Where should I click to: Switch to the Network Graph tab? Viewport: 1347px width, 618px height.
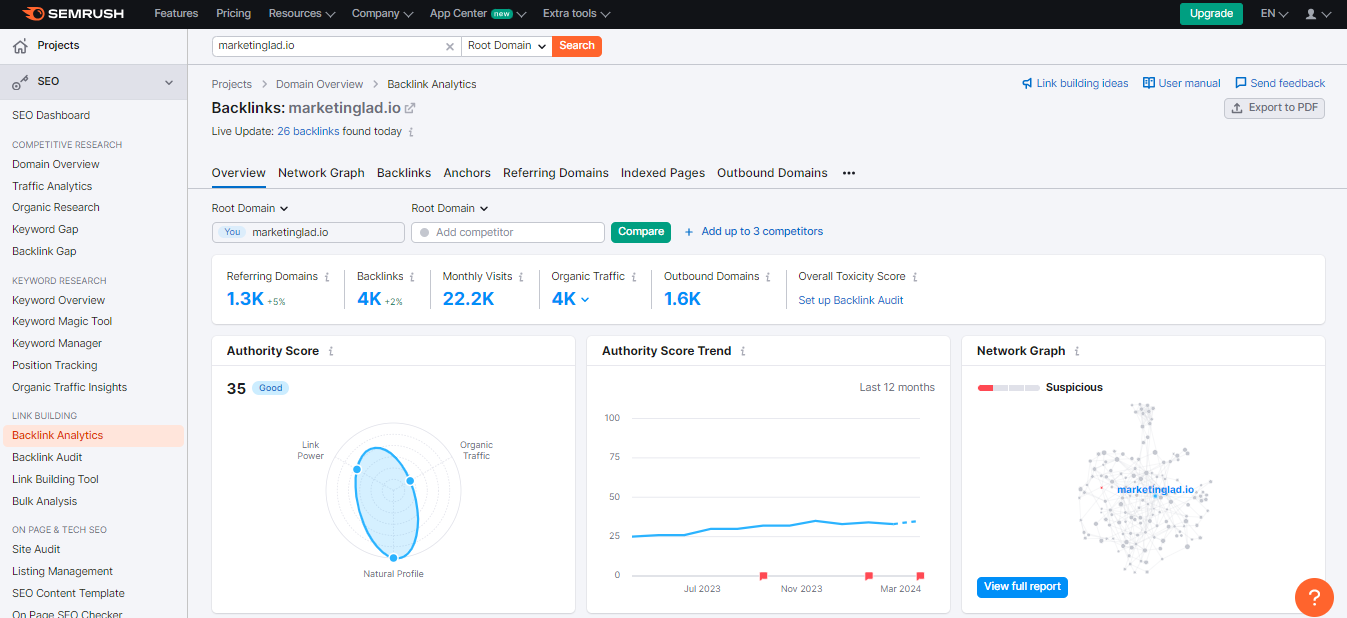tap(321, 173)
